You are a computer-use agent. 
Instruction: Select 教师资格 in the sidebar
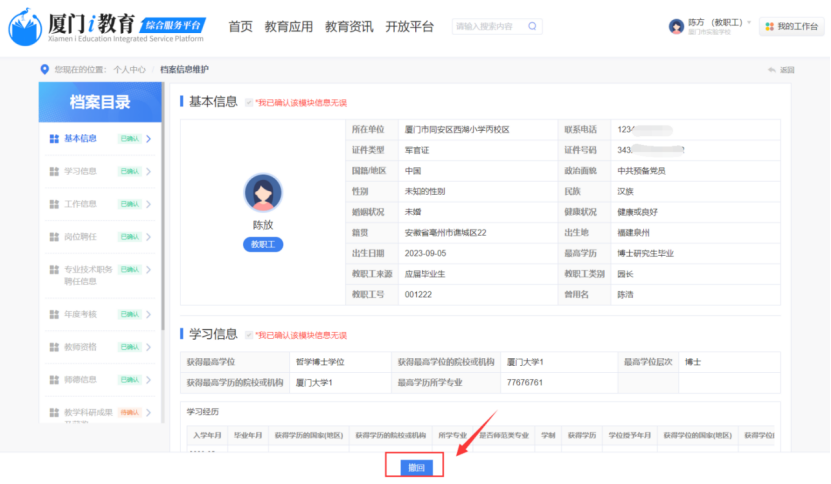pyautogui.click(x=80, y=347)
